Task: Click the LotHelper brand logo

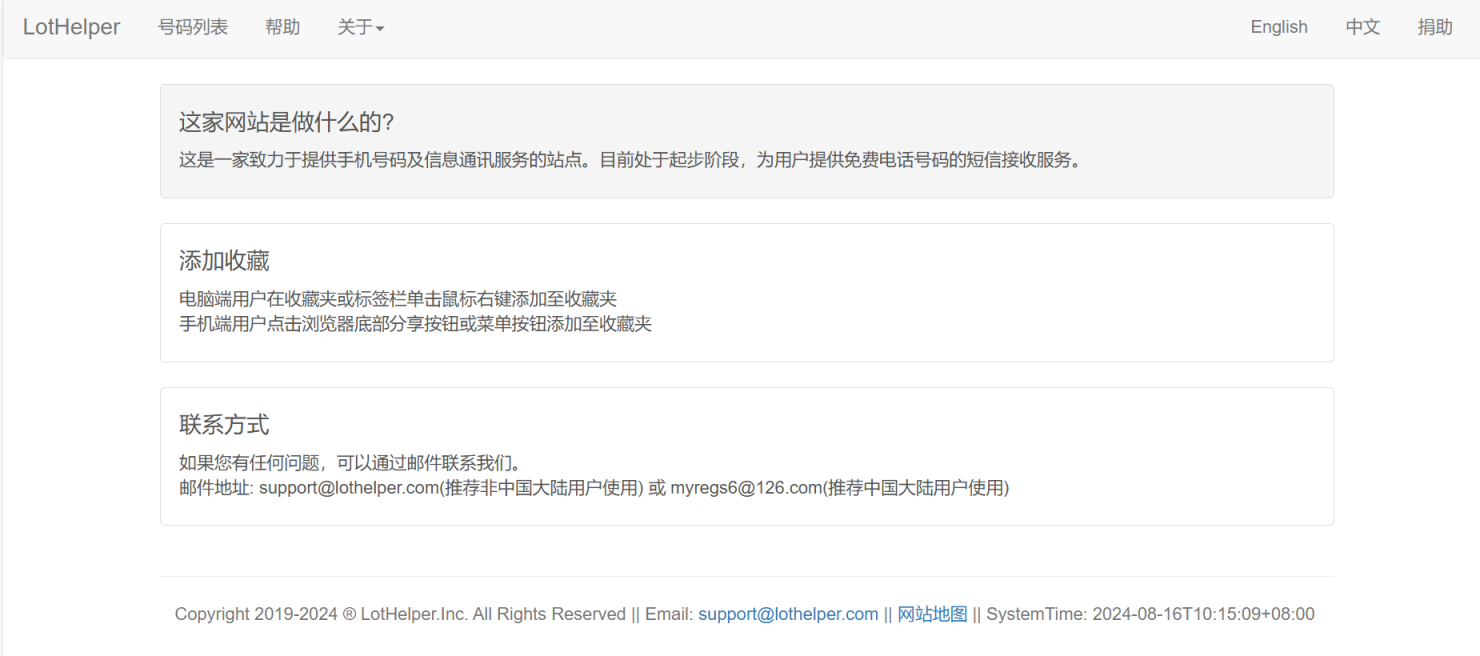Action: (x=71, y=27)
